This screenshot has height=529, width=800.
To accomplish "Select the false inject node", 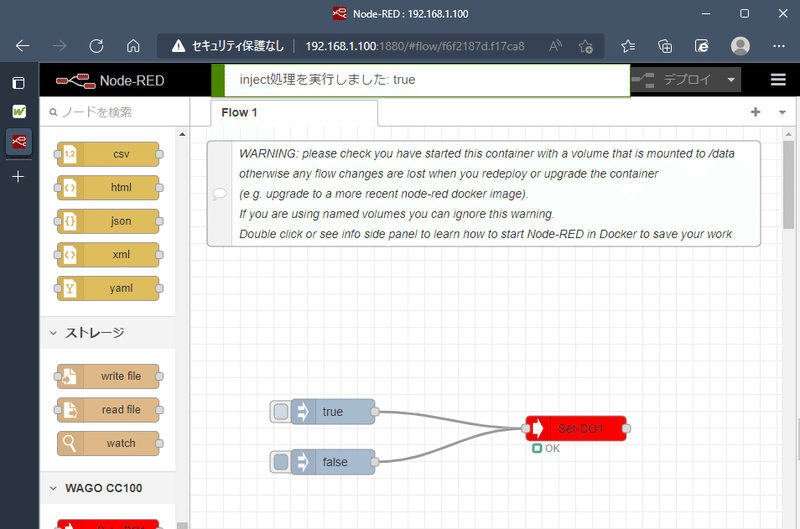I will click(x=333, y=462).
